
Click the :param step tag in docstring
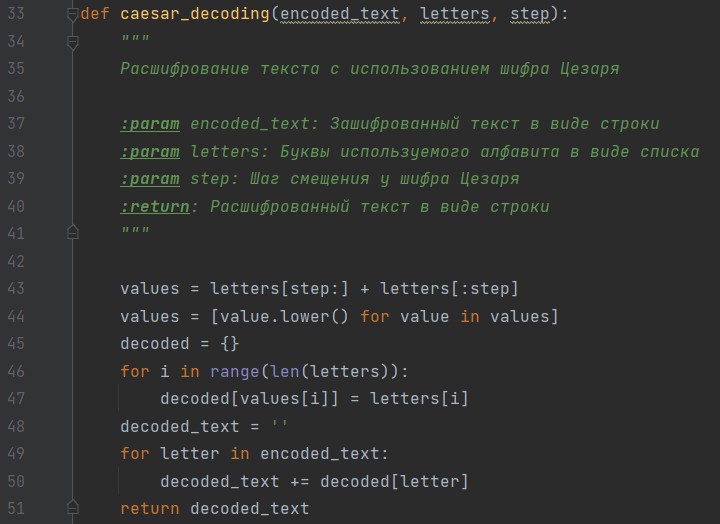[x=150, y=179]
